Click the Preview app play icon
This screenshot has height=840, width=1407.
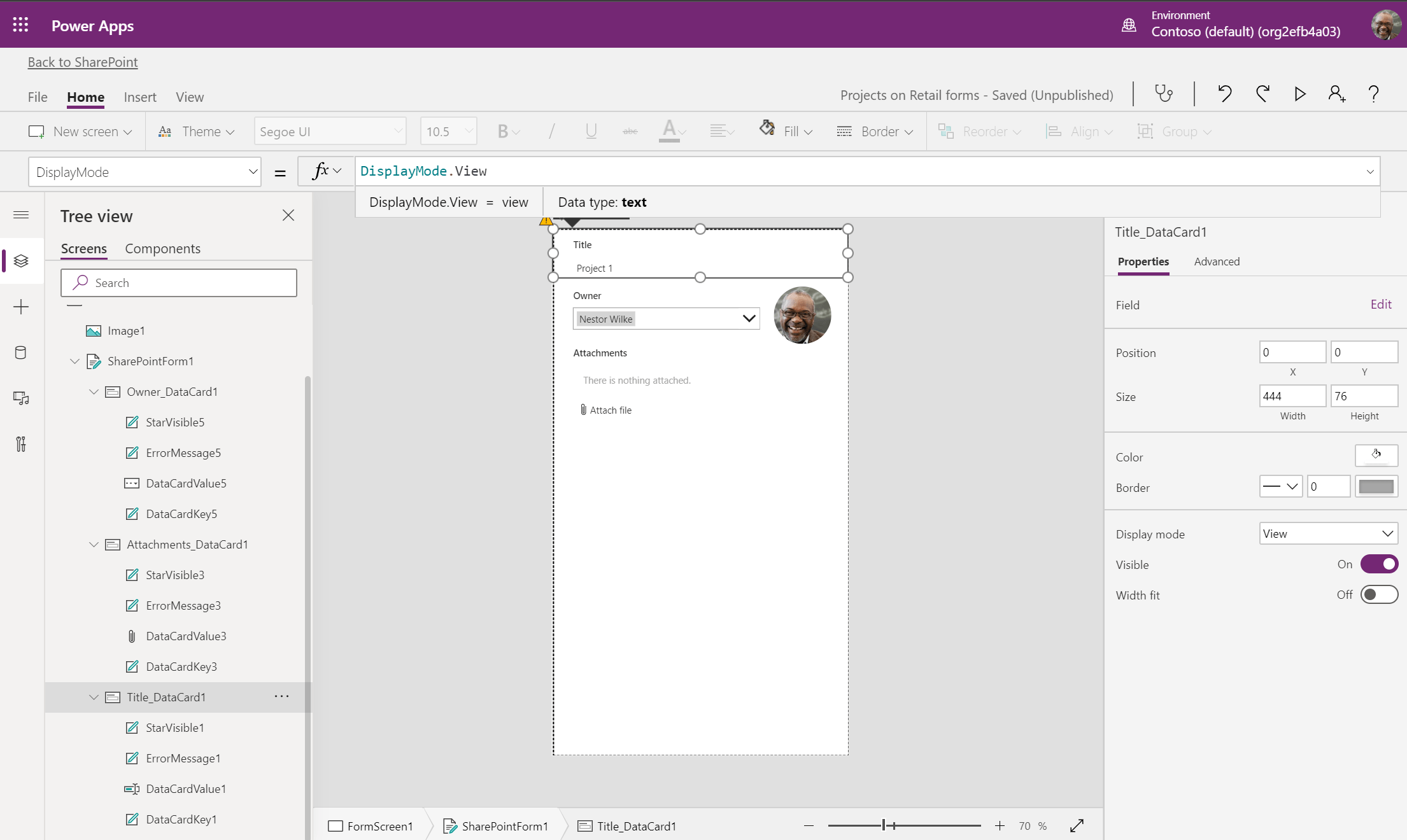click(x=1299, y=94)
